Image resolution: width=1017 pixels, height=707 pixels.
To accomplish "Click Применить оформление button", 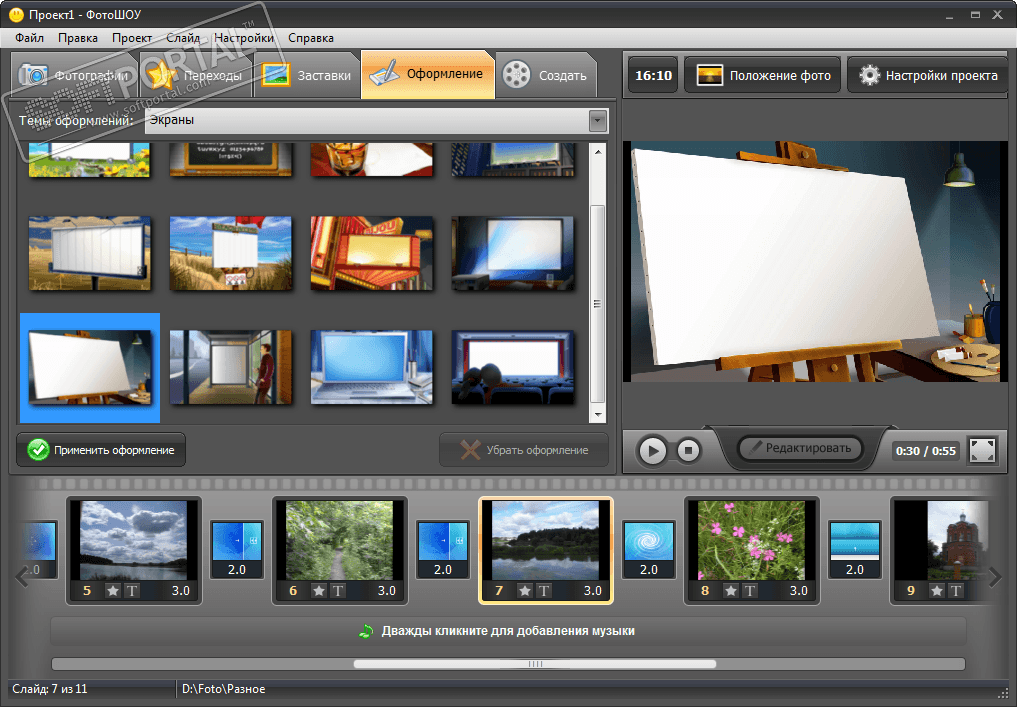I will (x=101, y=449).
